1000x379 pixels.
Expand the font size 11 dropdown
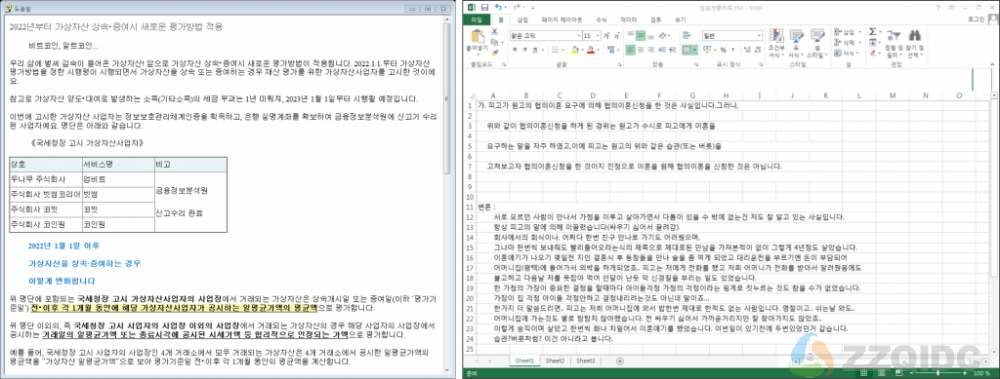pos(598,36)
